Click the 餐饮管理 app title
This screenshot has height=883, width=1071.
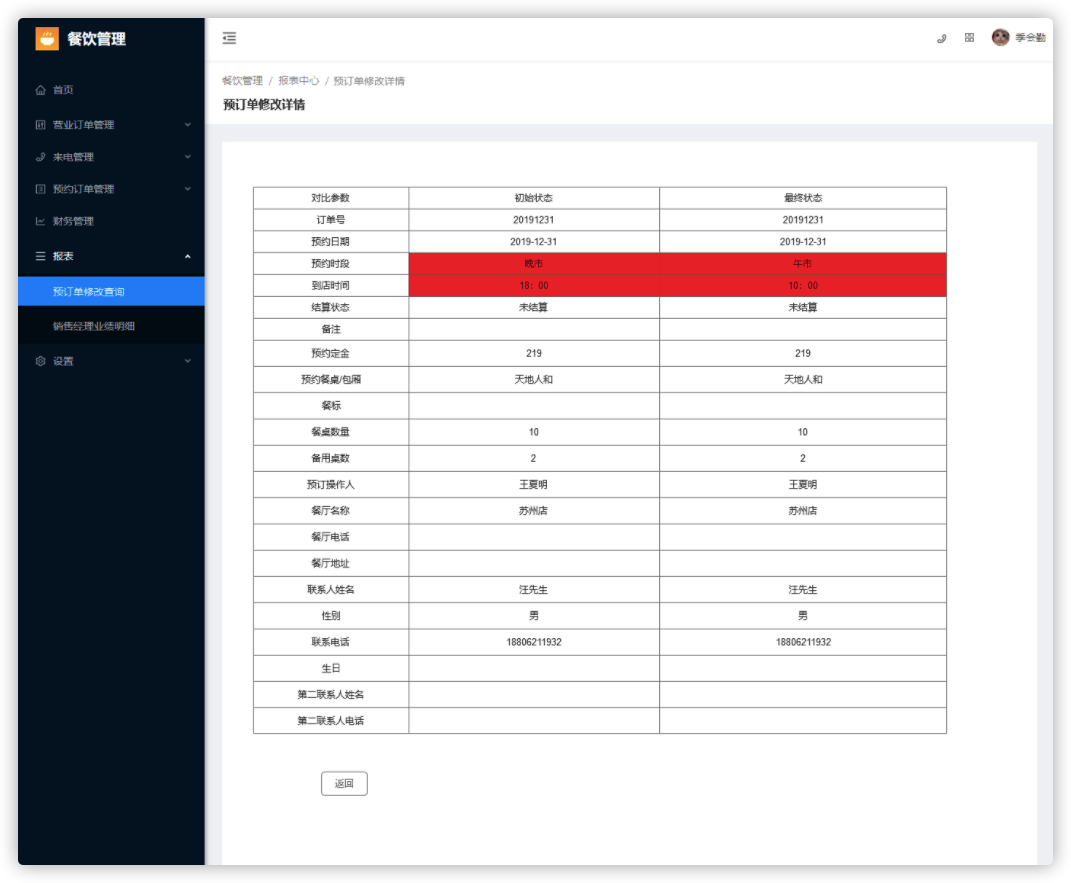96,39
